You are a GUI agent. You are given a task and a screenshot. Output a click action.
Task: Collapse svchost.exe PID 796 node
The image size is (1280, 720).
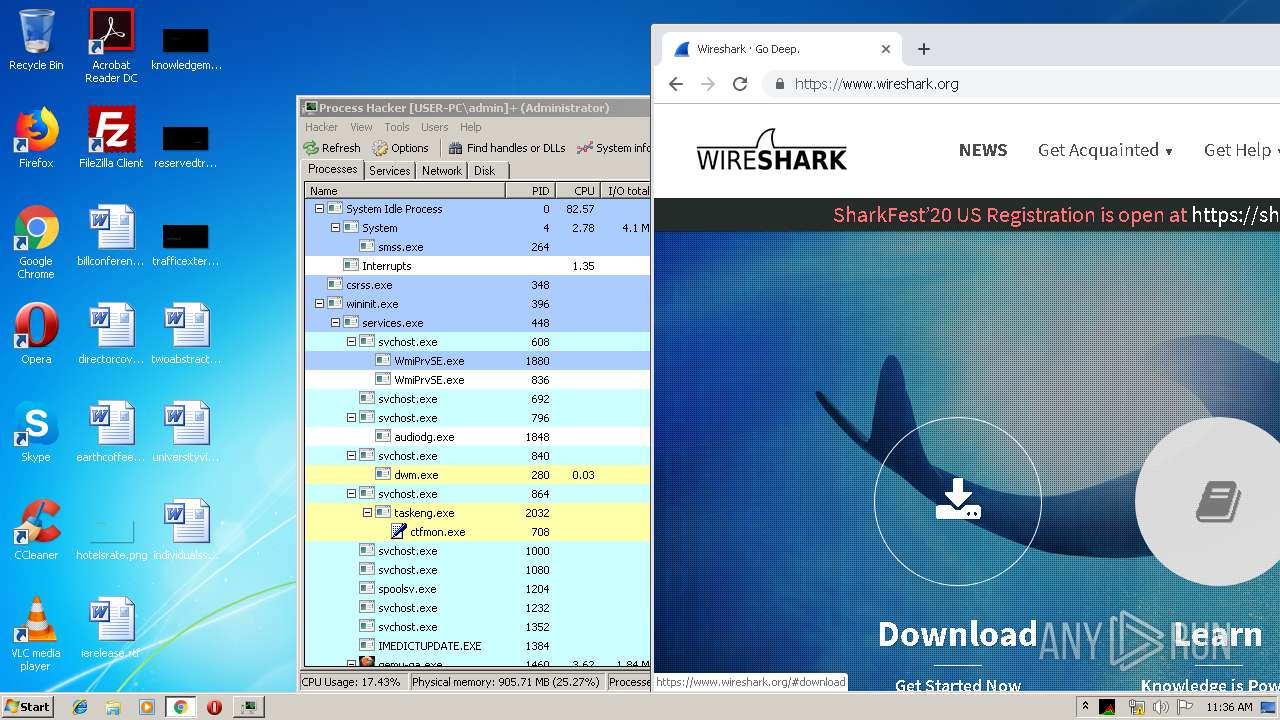351,418
